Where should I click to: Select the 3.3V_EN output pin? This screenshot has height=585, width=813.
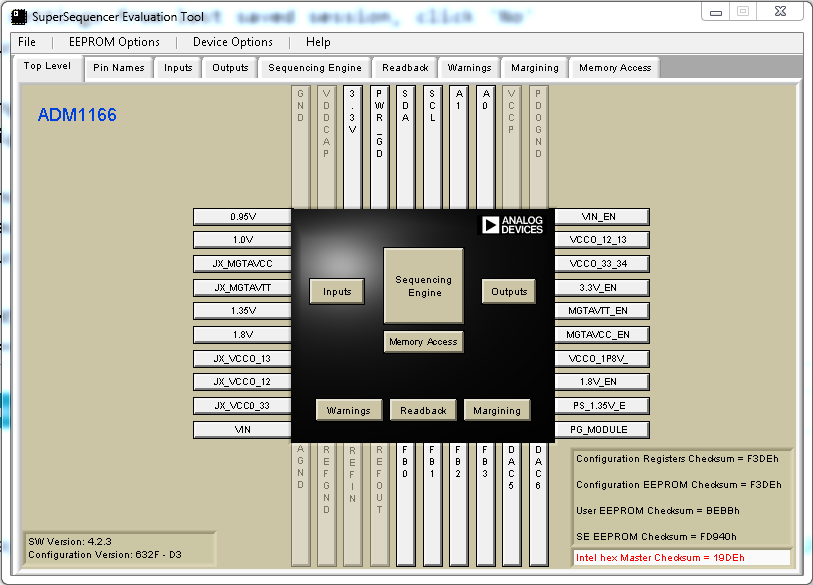(x=601, y=287)
